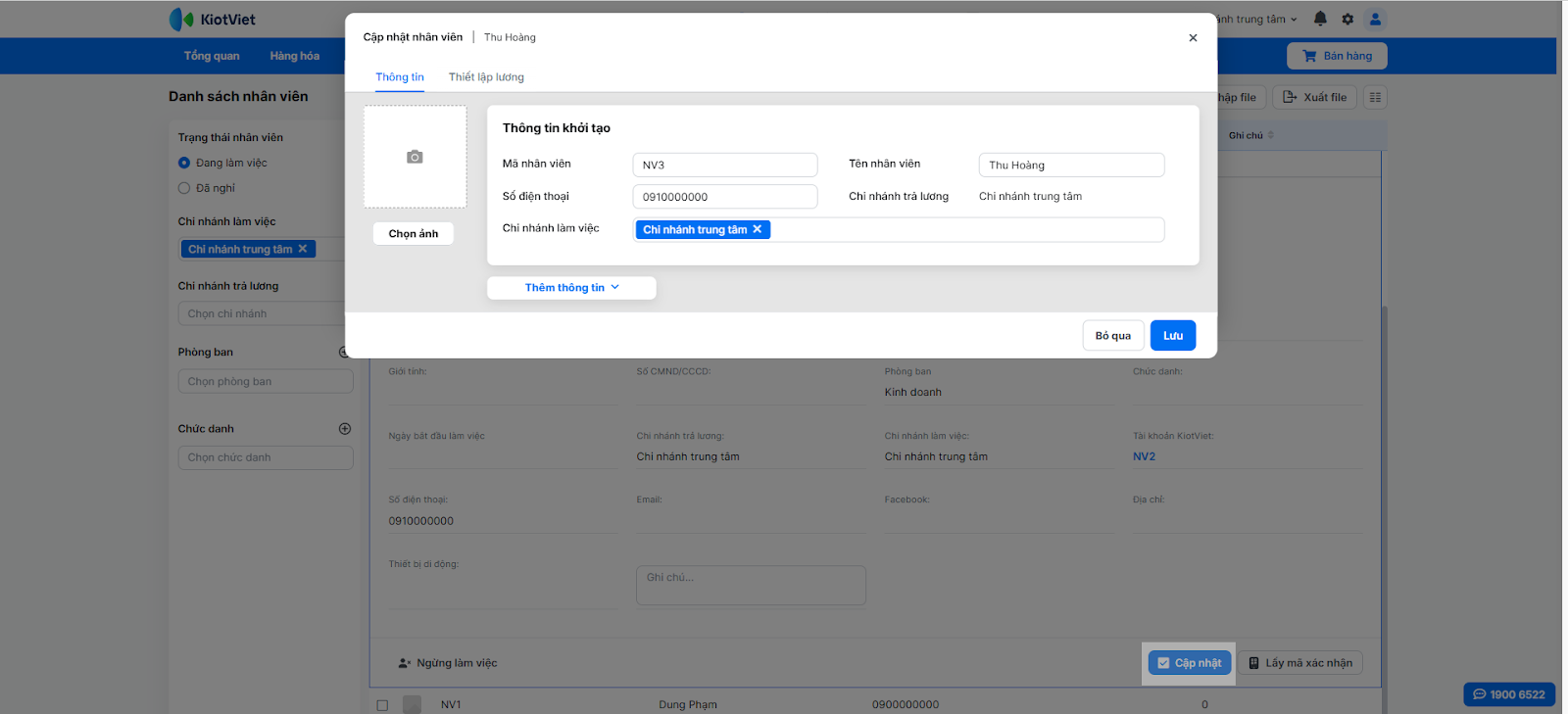Click the column layout icon beside Xuất file
Viewport: 1568px width, 714px height.
tap(1375, 97)
